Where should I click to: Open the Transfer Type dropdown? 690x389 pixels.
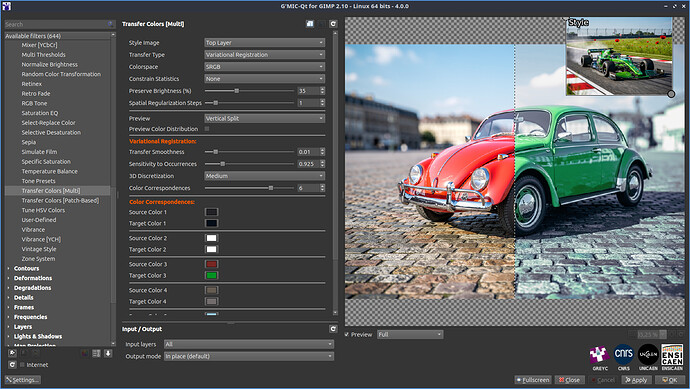(x=264, y=55)
